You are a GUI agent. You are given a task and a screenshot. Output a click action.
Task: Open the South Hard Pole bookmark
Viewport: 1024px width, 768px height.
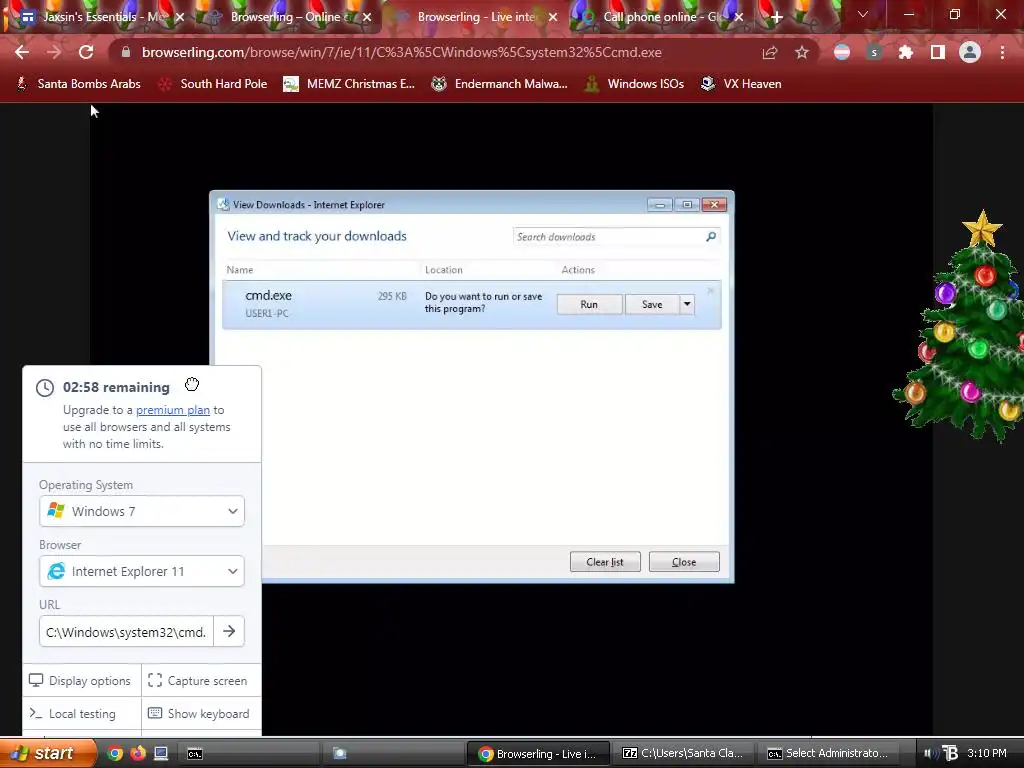click(x=213, y=84)
